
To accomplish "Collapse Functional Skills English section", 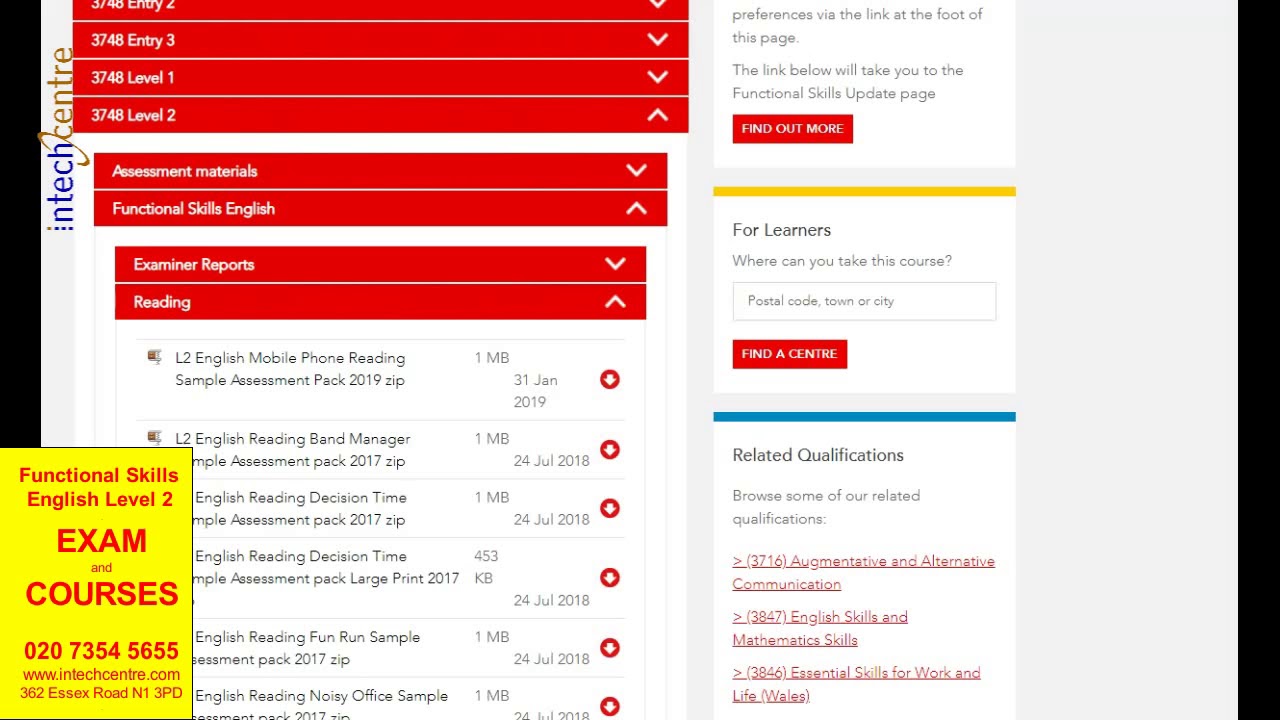I will pyautogui.click(x=380, y=209).
